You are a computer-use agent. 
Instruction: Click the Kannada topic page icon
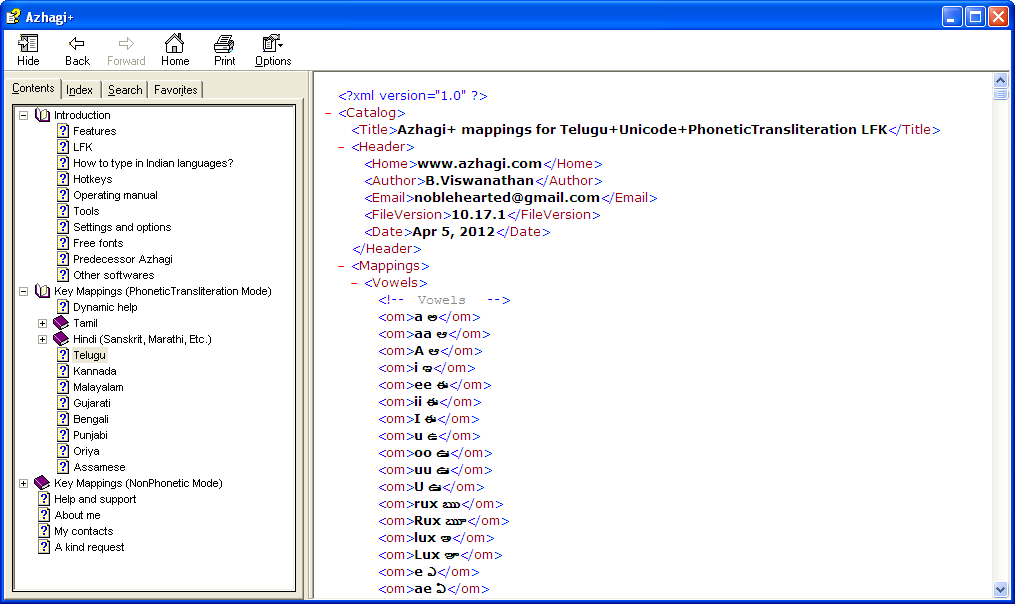[63, 371]
